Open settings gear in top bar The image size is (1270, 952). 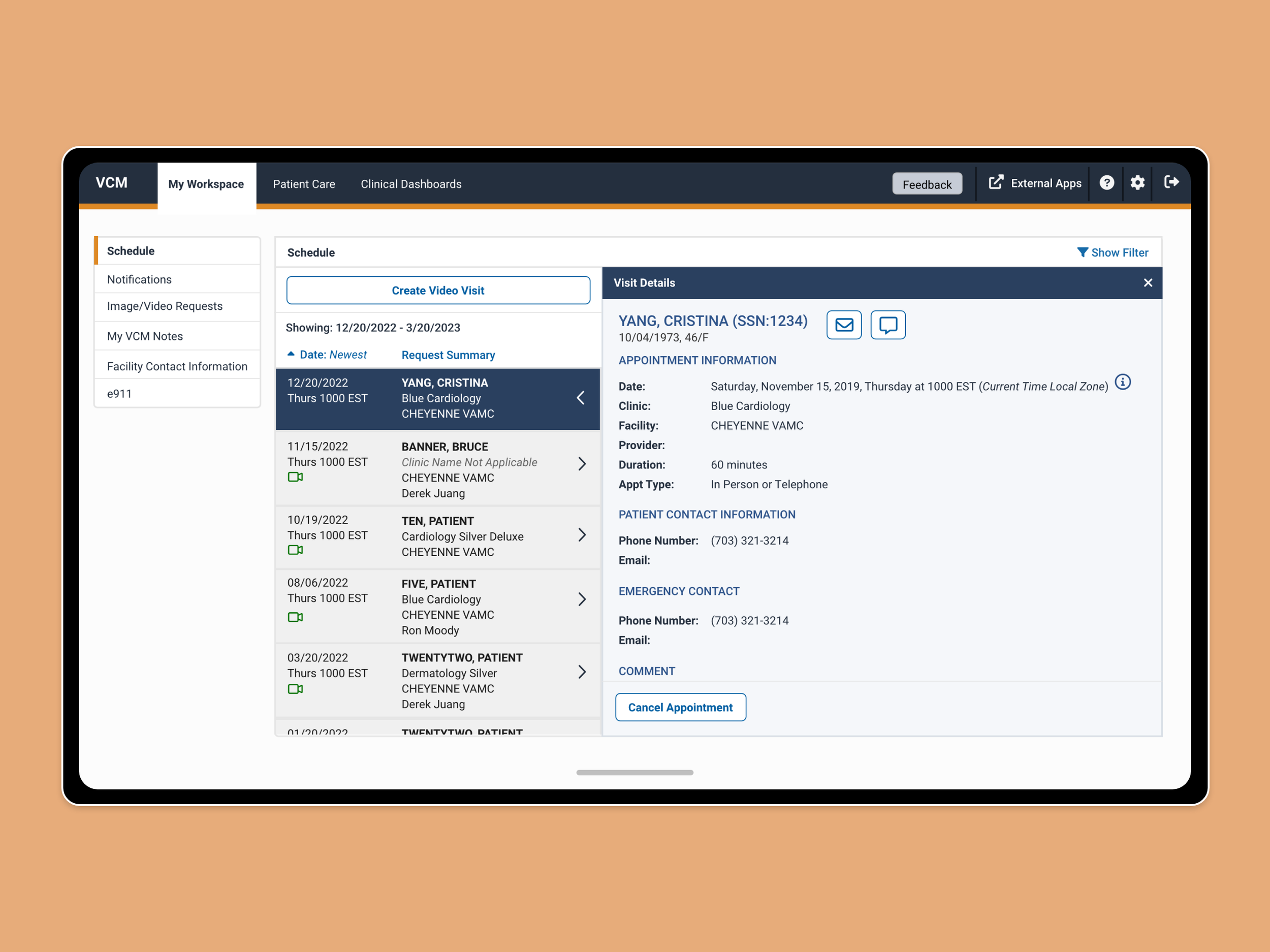tap(1137, 182)
